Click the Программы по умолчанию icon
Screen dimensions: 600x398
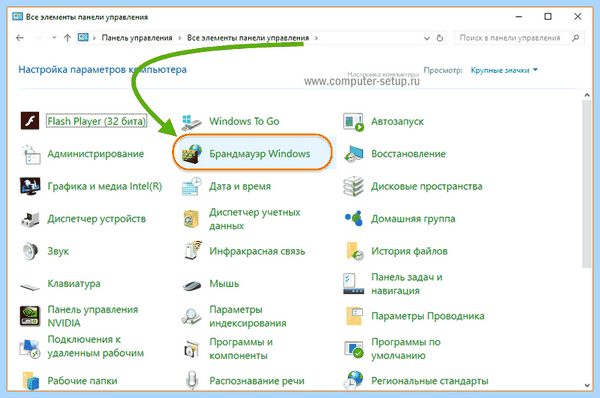point(353,349)
